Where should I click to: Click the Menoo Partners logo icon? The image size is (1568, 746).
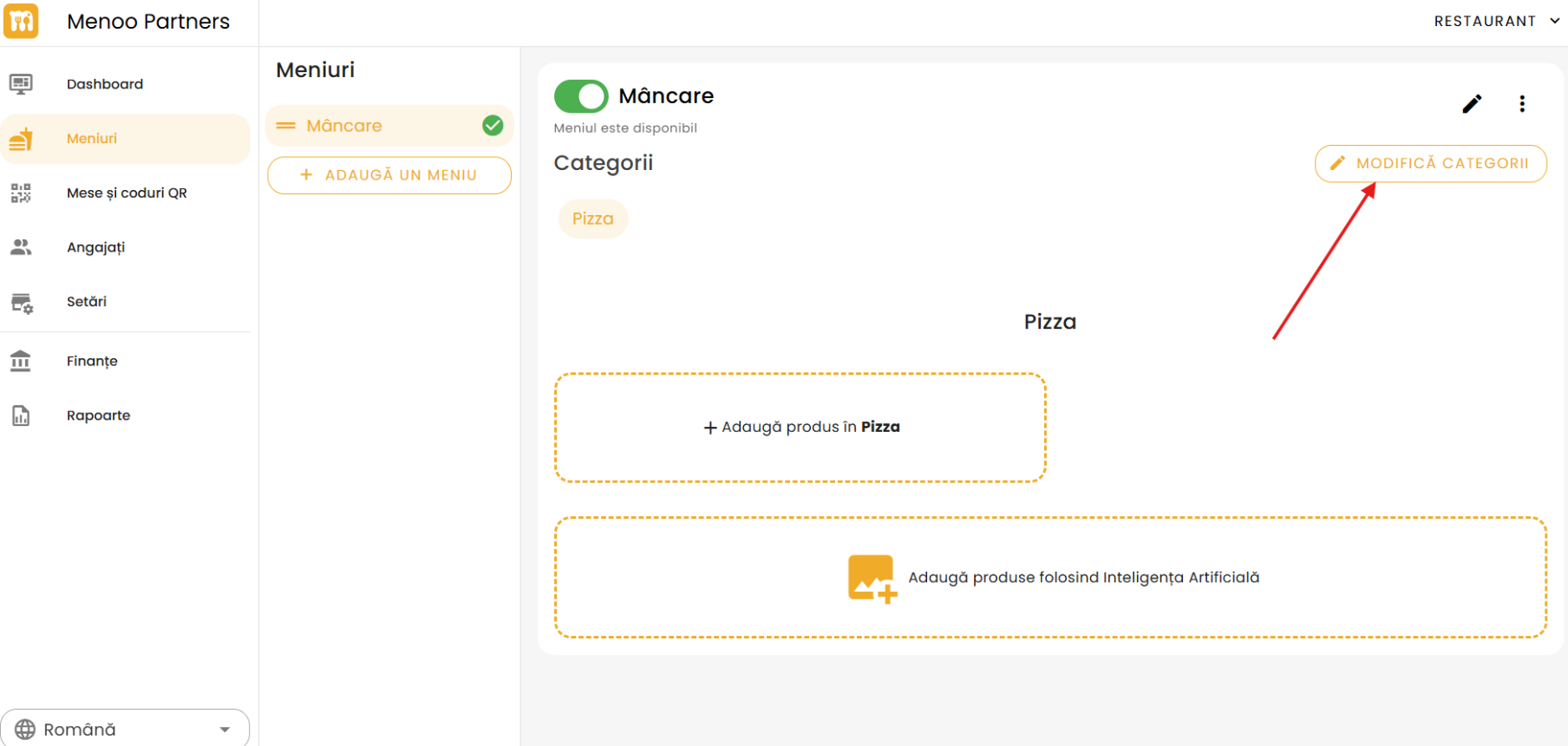click(21, 21)
